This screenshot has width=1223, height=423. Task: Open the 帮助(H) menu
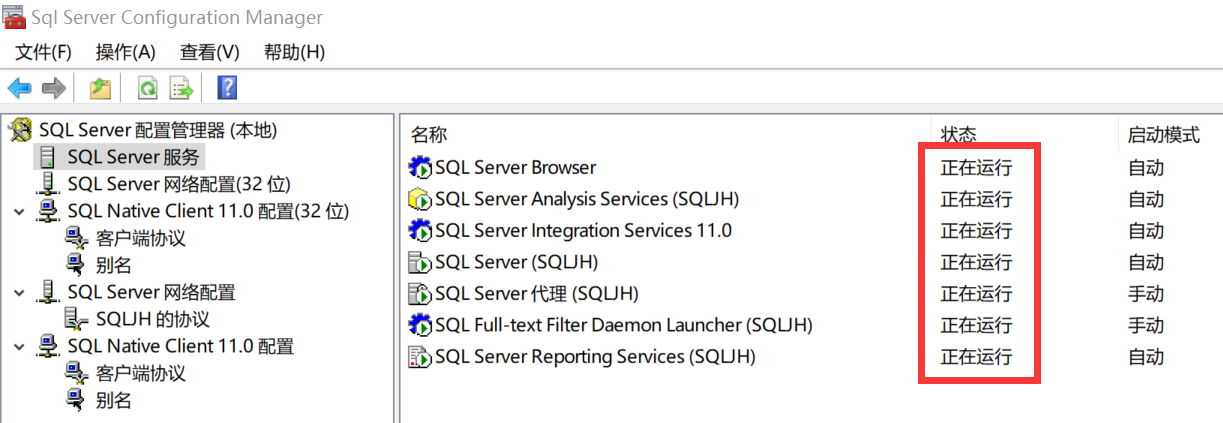coord(294,52)
